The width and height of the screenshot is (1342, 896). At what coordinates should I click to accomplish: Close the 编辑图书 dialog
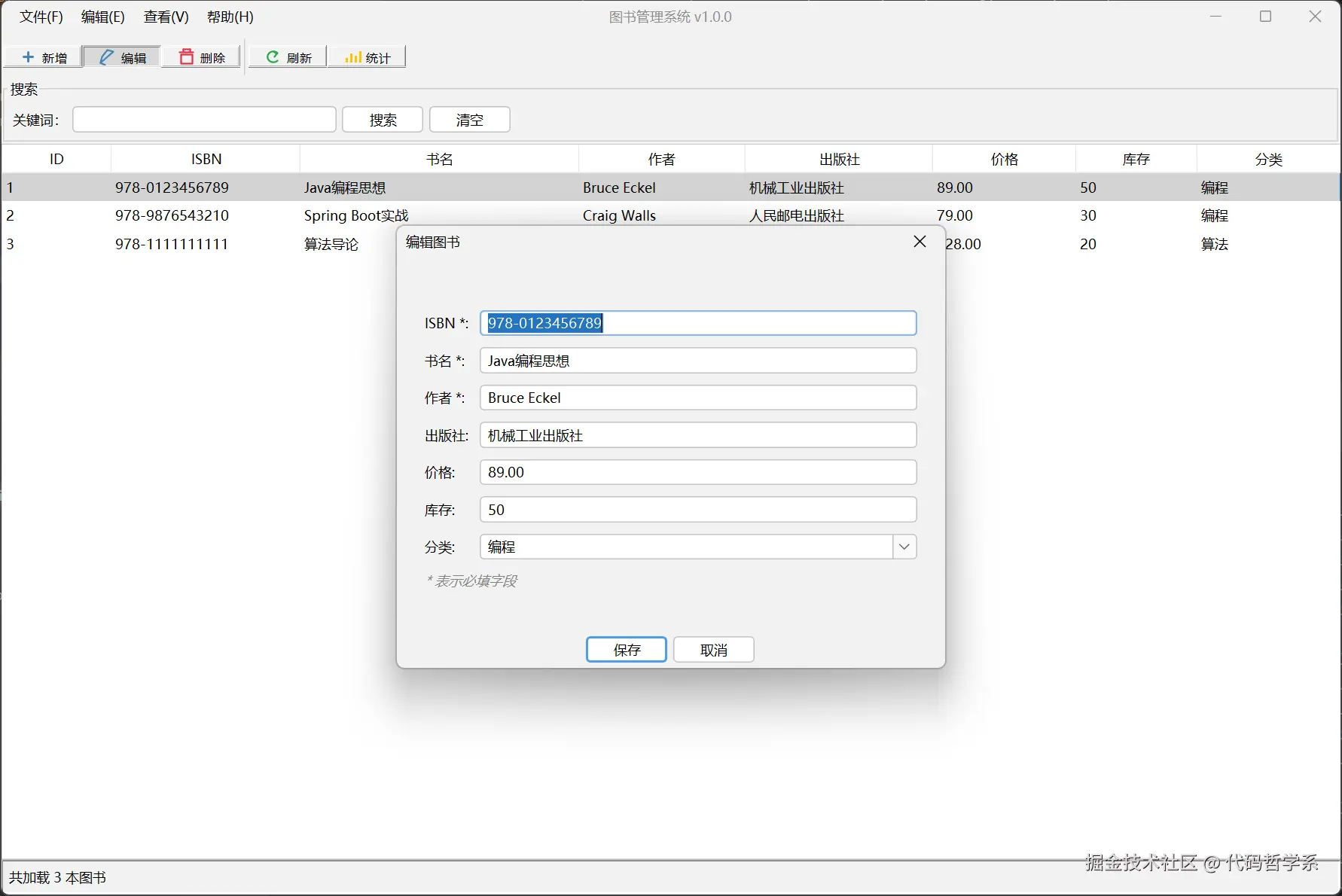[919, 242]
